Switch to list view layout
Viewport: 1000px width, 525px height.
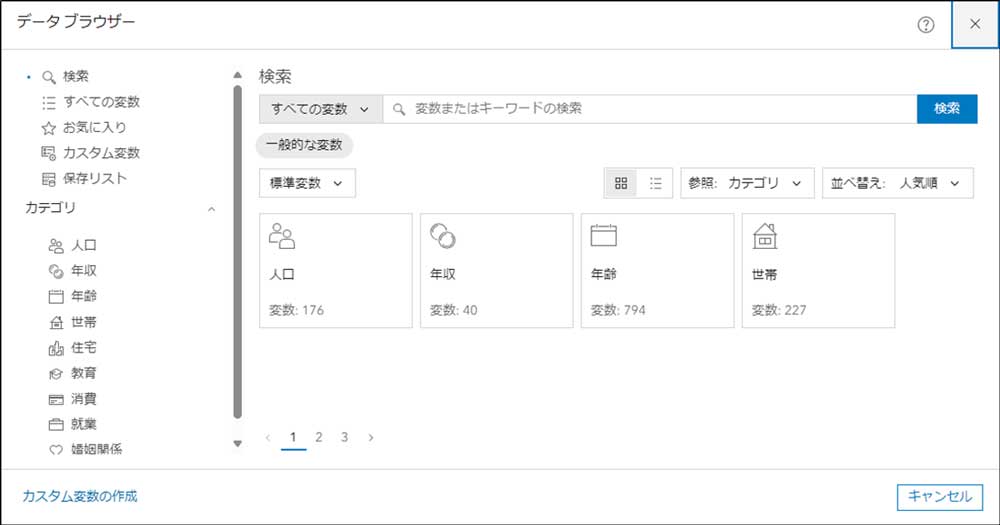655,183
